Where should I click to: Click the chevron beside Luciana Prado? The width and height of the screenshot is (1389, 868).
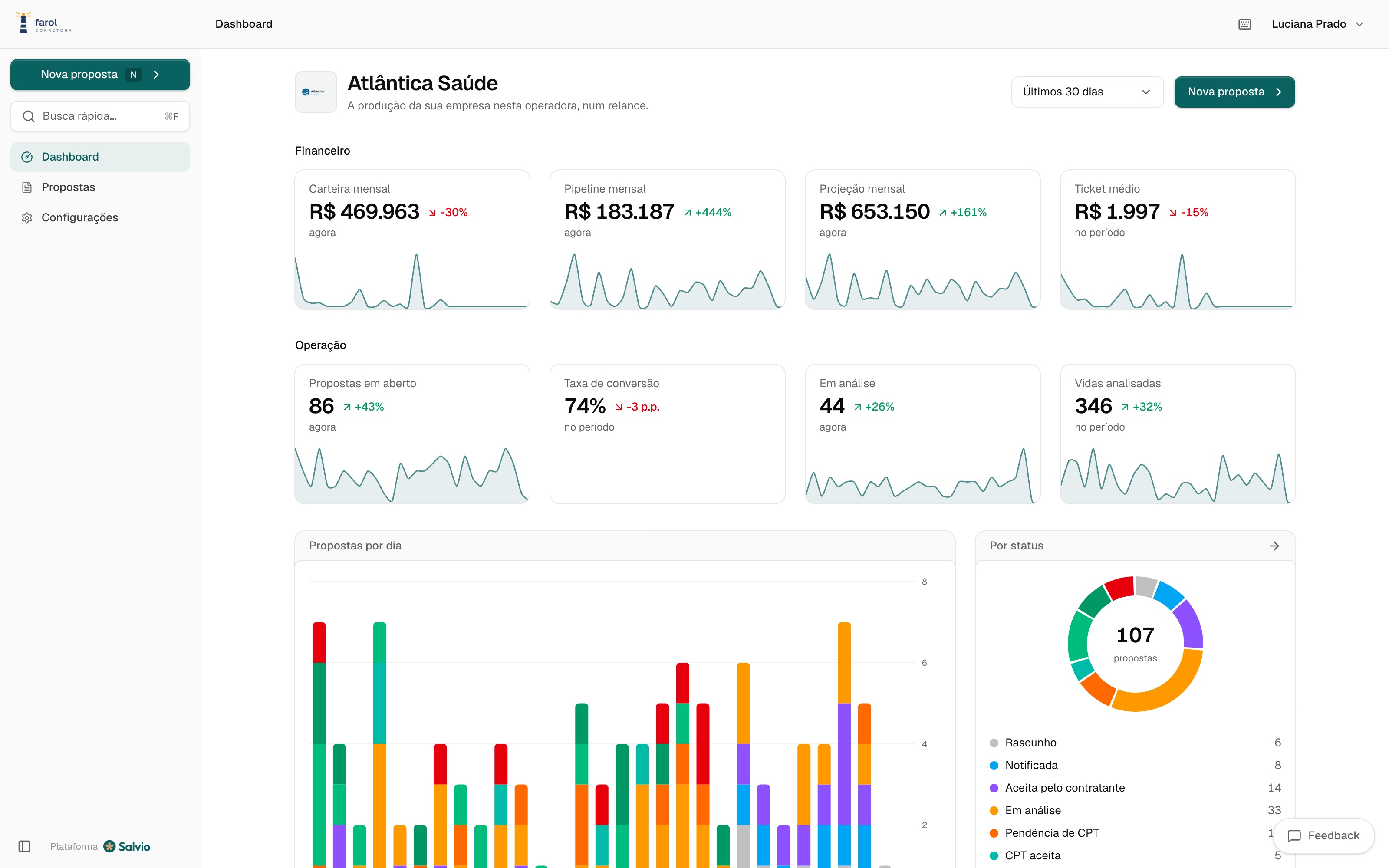pos(1359,24)
